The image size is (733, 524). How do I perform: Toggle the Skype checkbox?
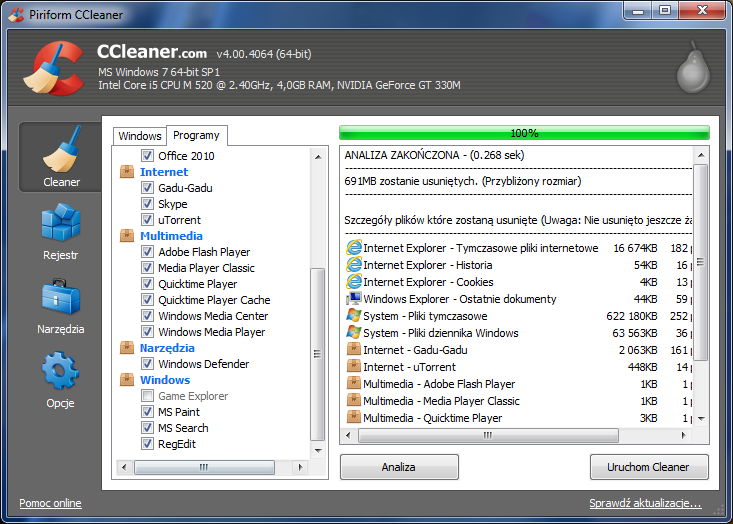pos(147,204)
